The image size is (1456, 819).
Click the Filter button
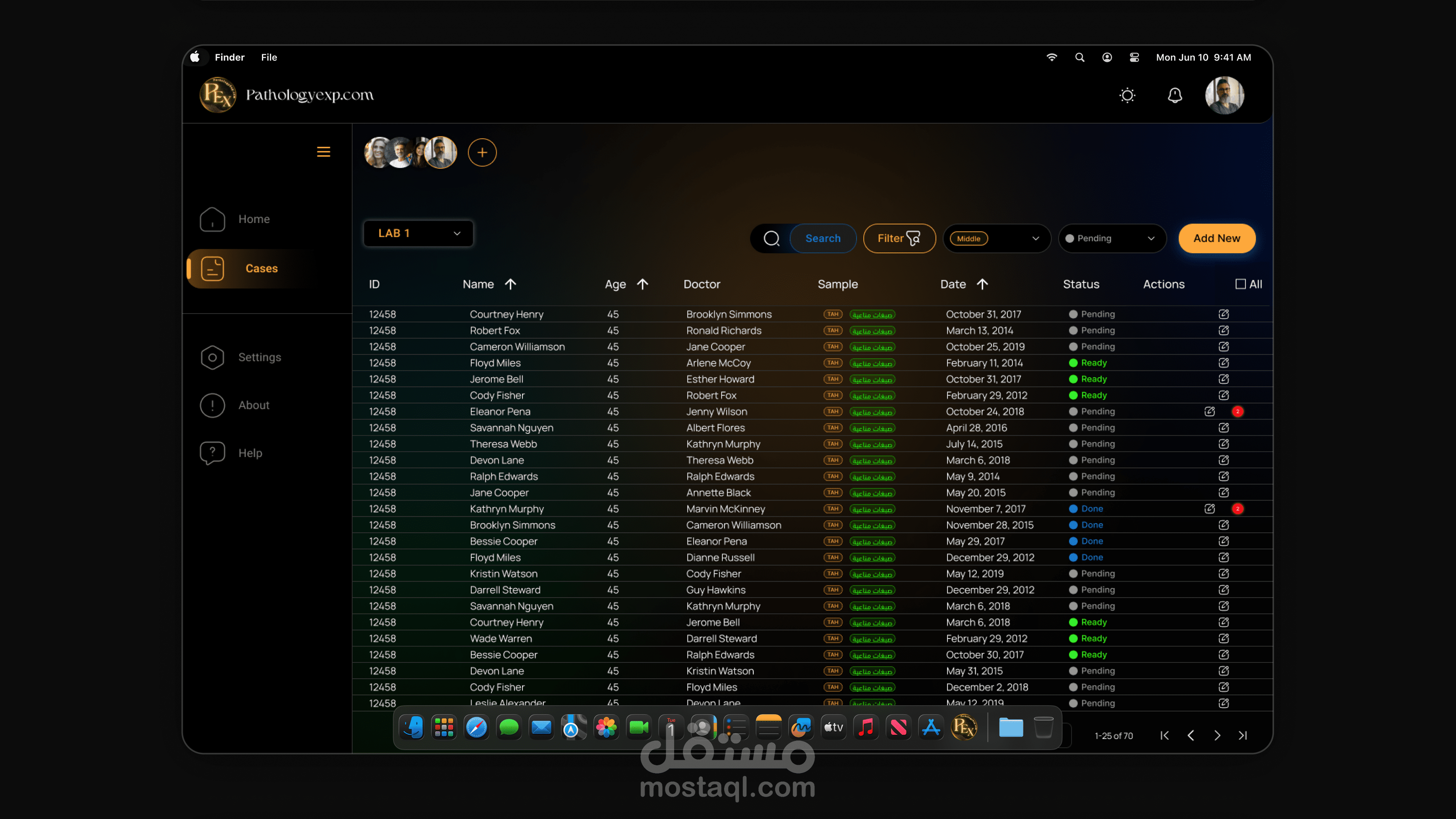click(x=899, y=238)
